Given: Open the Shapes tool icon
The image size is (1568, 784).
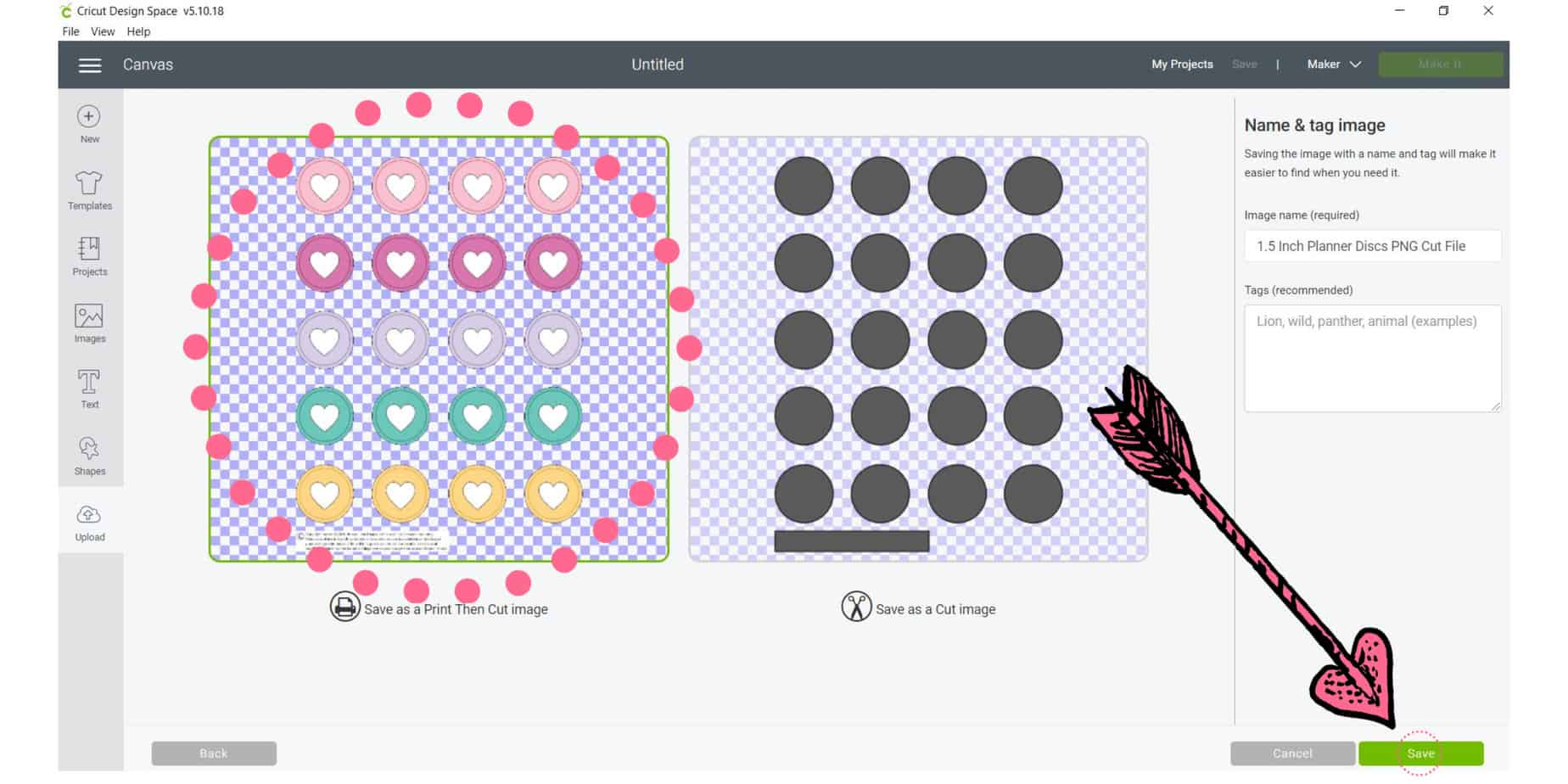Looking at the screenshot, I should tap(89, 448).
